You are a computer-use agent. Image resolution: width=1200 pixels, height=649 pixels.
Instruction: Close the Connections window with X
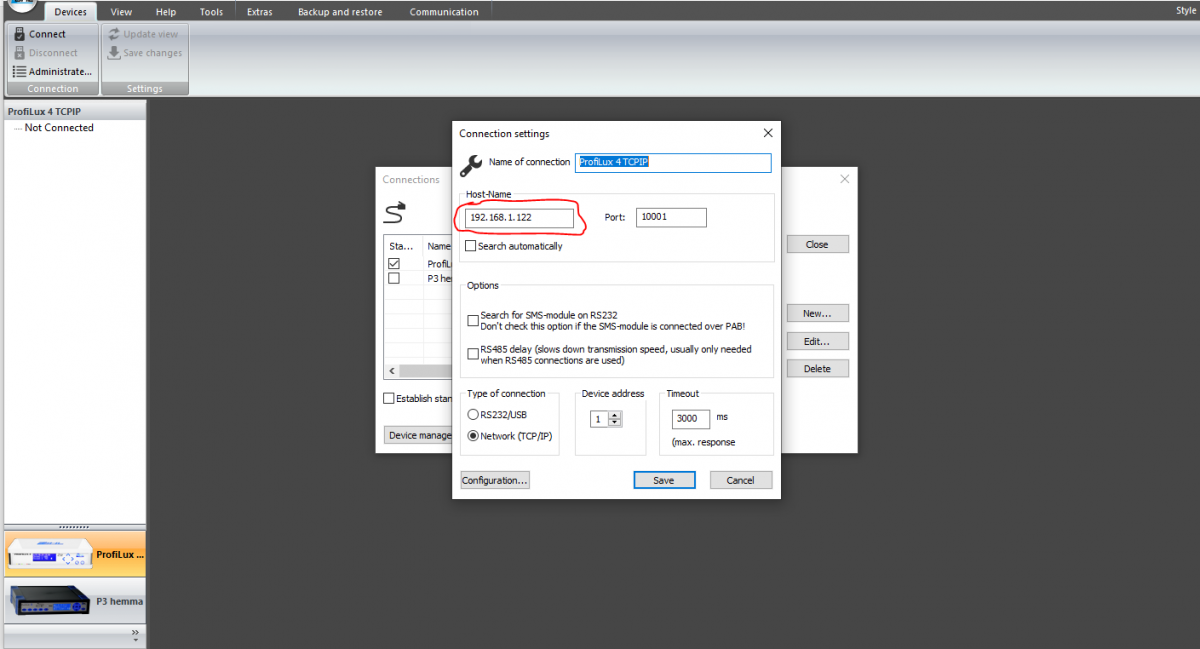tap(845, 179)
